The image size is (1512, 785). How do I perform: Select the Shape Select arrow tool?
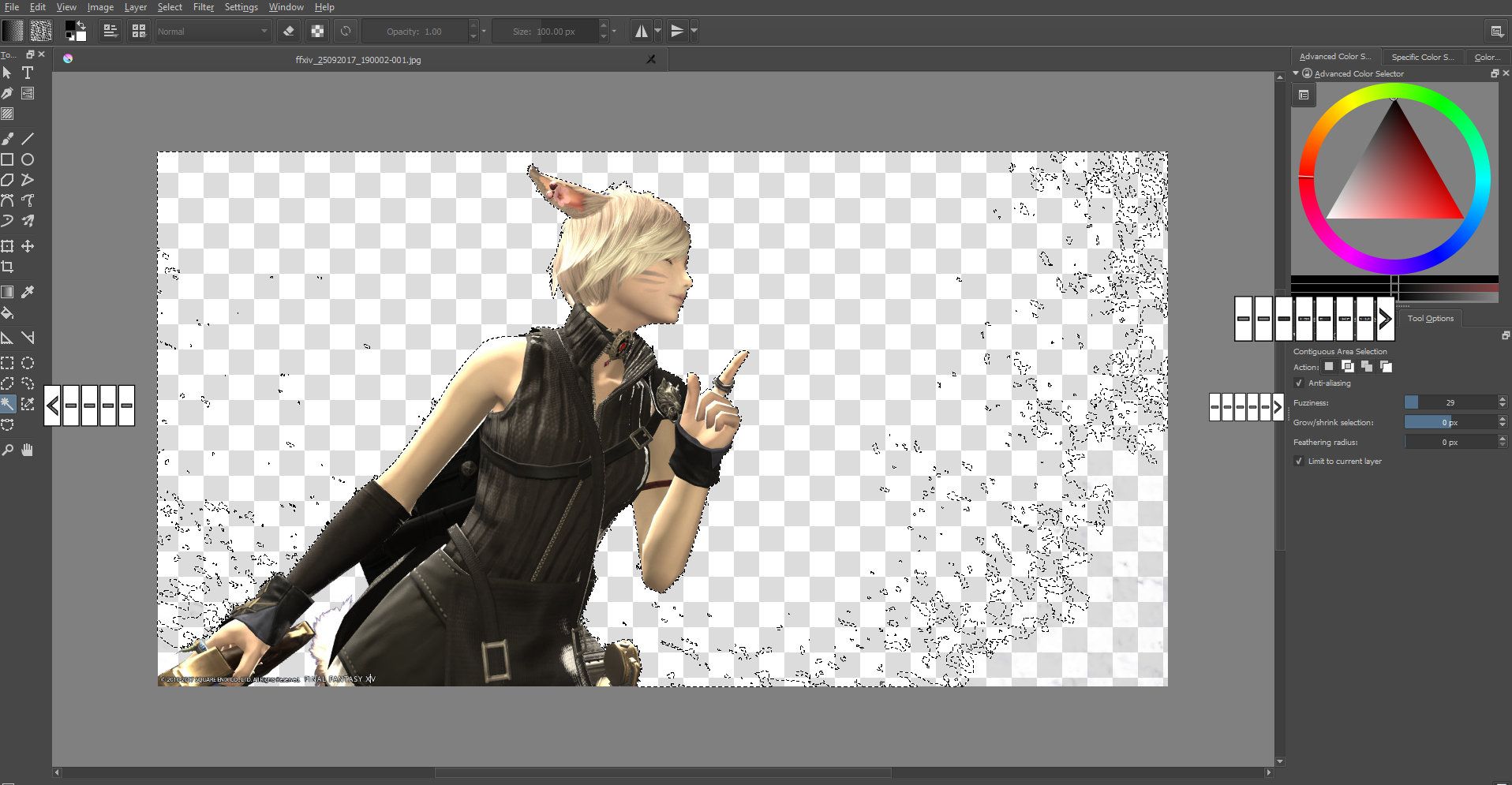click(x=7, y=73)
